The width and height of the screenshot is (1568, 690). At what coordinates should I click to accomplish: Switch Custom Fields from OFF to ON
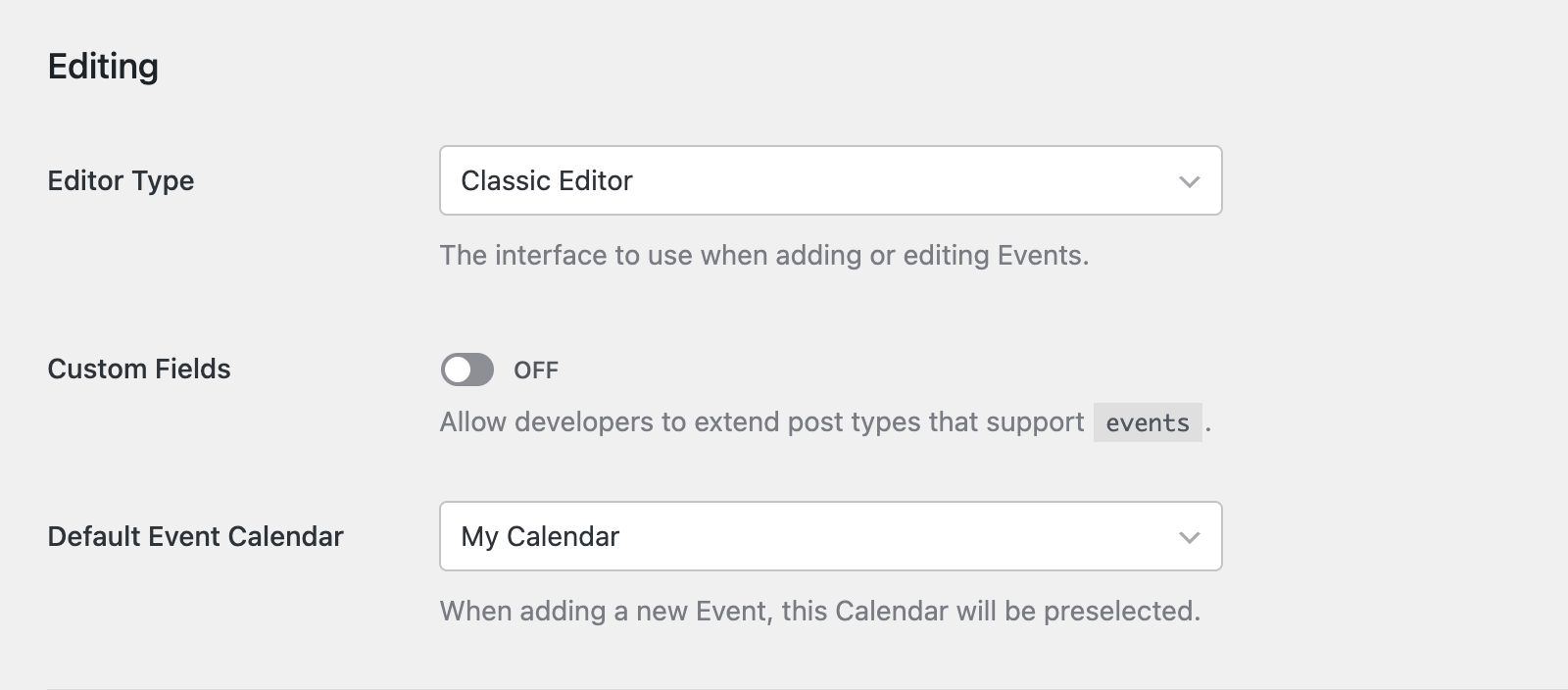tap(467, 370)
